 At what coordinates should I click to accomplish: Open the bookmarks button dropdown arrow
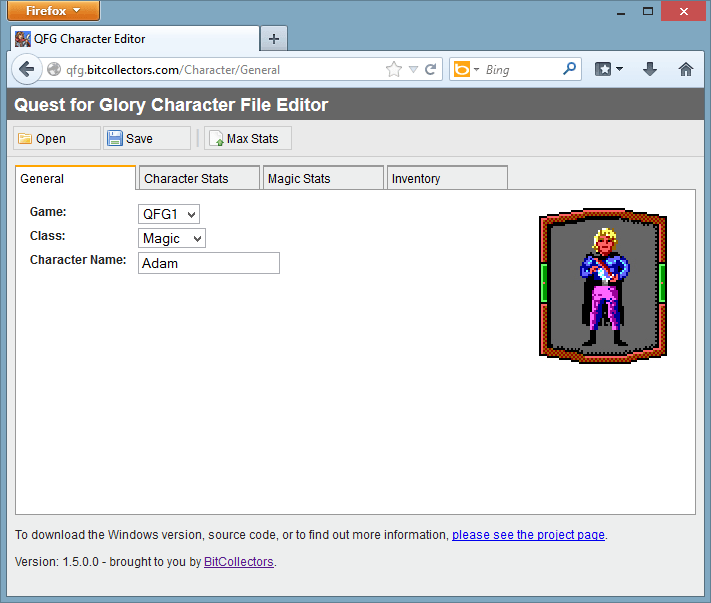(619, 69)
